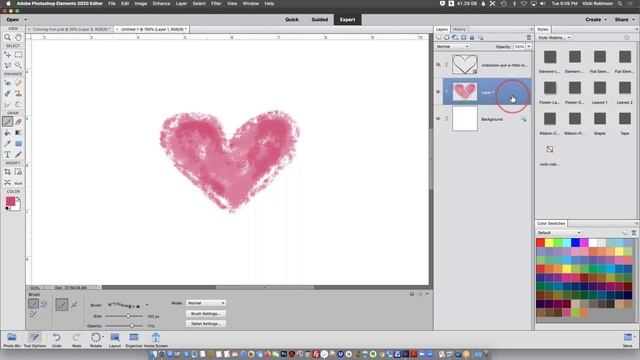
Task: Select the Gradient tool
Action: [18, 133]
